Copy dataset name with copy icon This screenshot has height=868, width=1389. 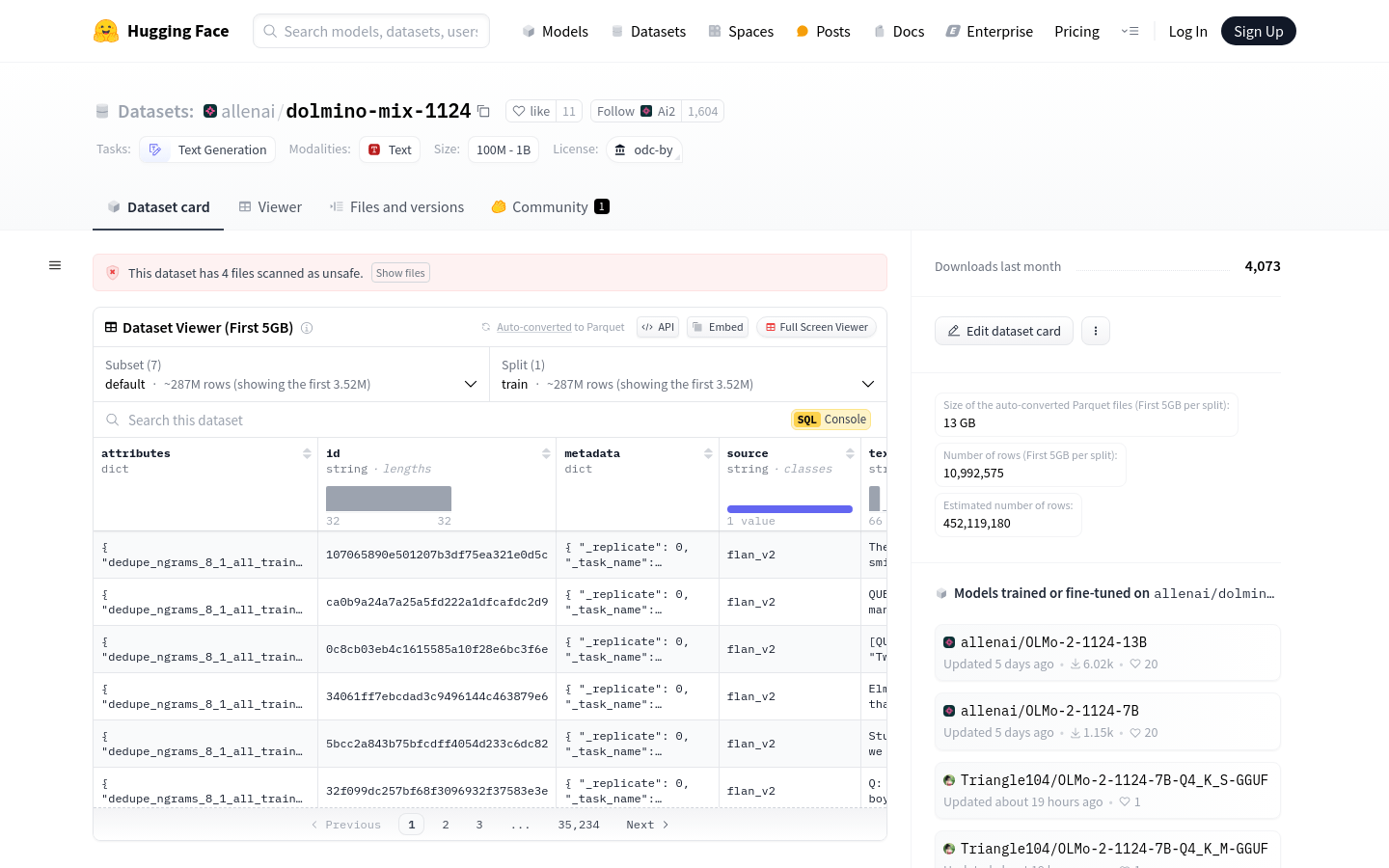point(484,112)
